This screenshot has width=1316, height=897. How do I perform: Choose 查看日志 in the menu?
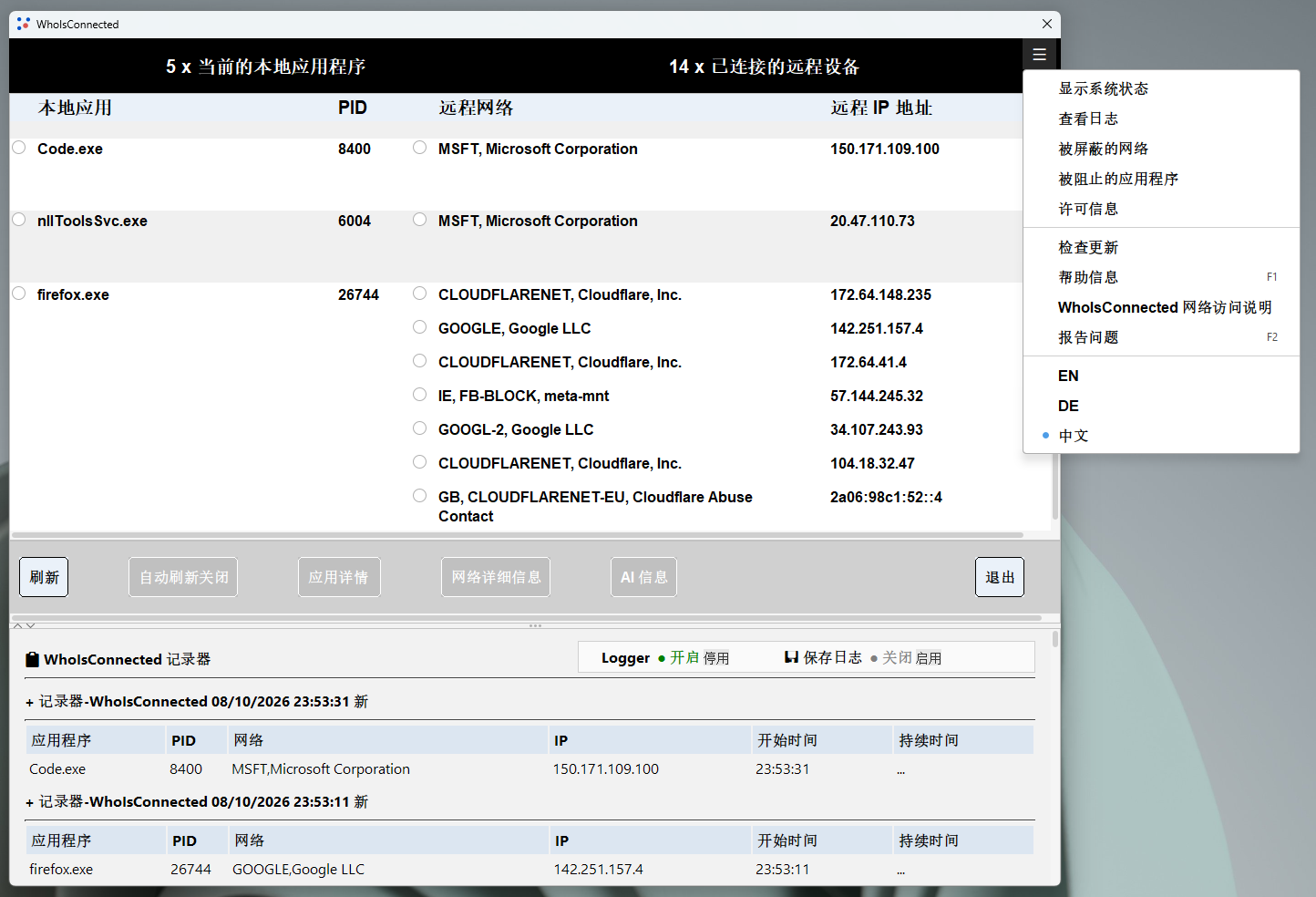click(1161, 119)
